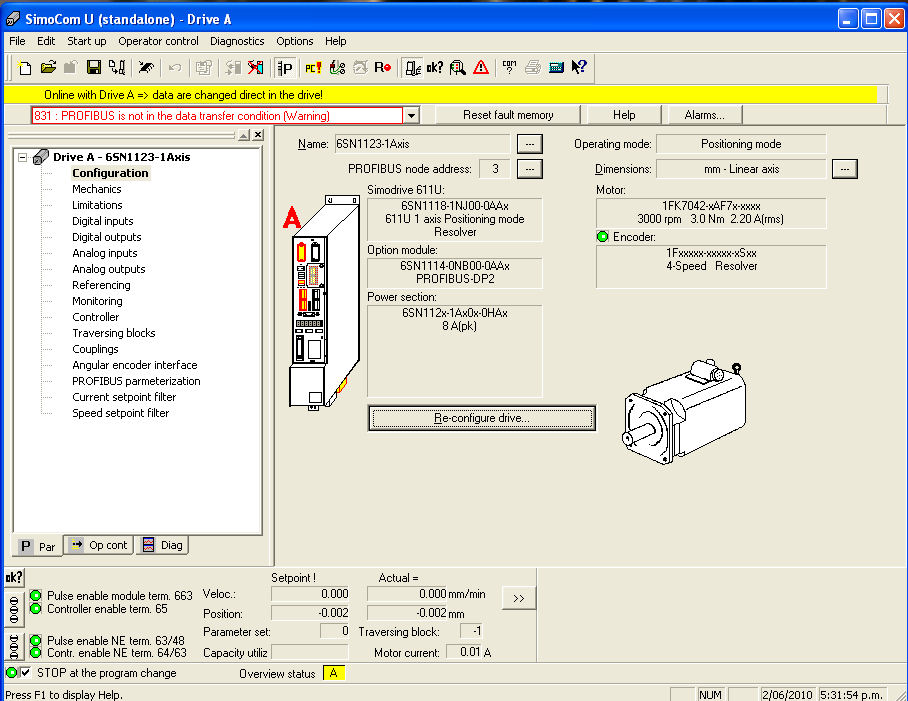Click the magnifying glass toolbar icon

(457, 68)
